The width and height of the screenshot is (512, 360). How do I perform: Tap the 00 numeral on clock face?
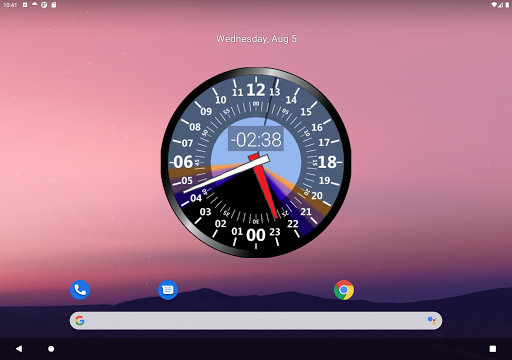click(x=256, y=235)
